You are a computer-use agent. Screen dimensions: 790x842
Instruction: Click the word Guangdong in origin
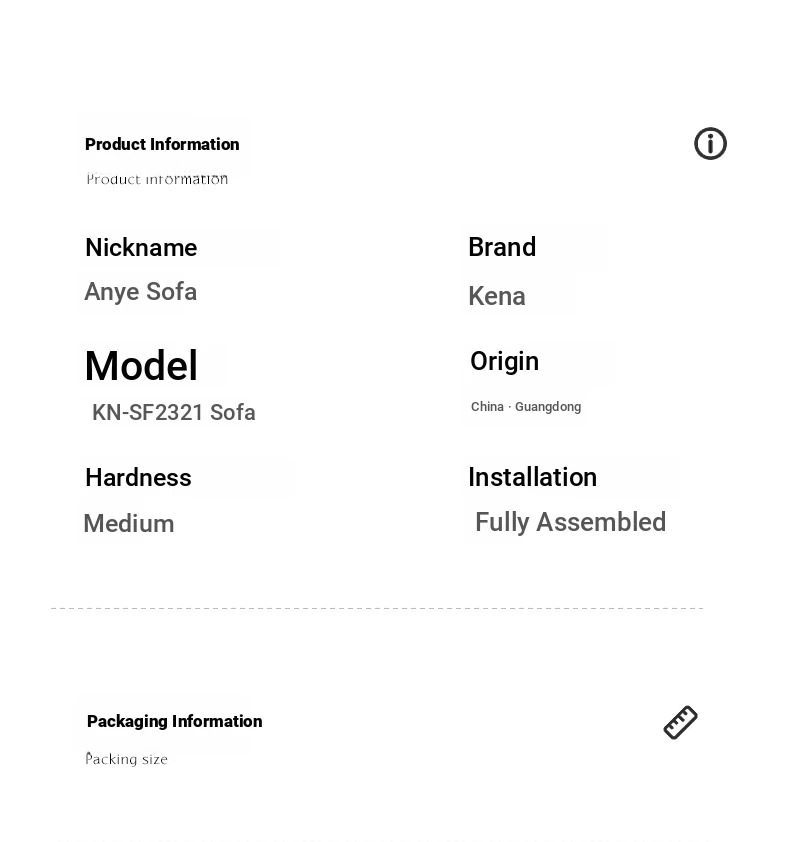548,407
